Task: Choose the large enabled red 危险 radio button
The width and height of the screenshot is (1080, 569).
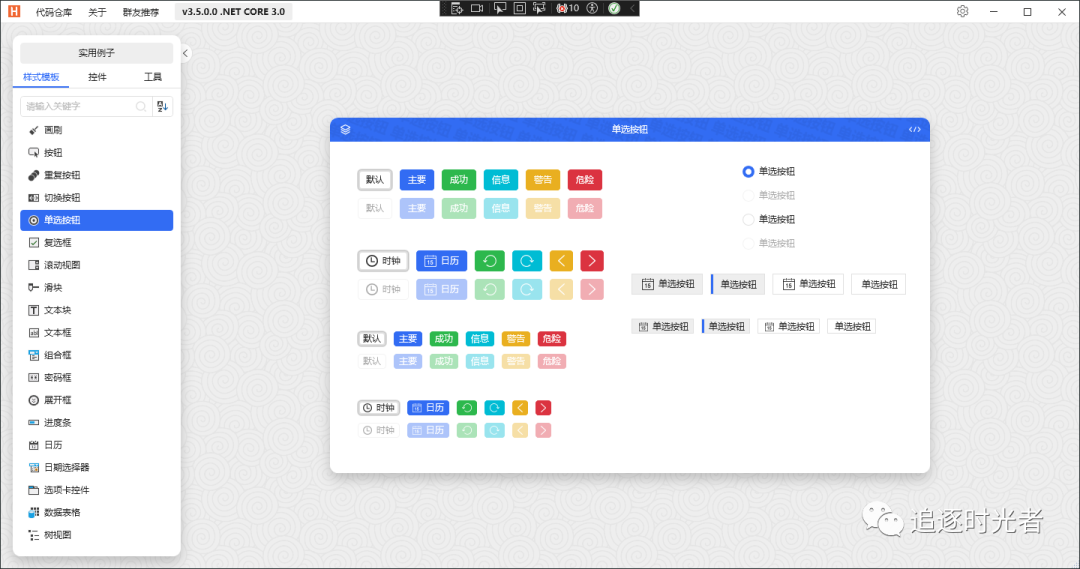Action: [585, 180]
